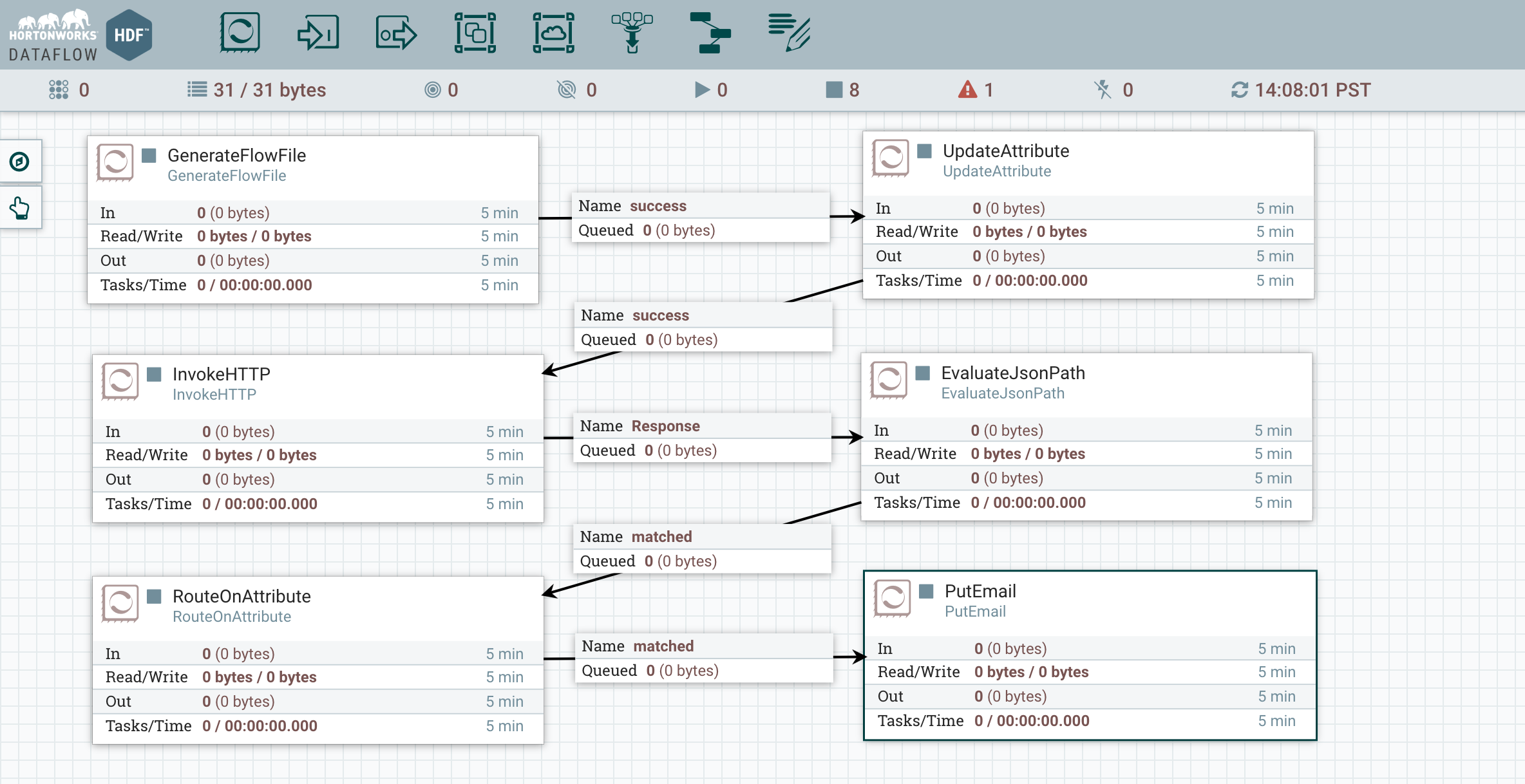Click the Hortonworks DataFlow HDF logo
Image resolution: width=1525 pixels, height=784 pixels.
tap(81, 35)
